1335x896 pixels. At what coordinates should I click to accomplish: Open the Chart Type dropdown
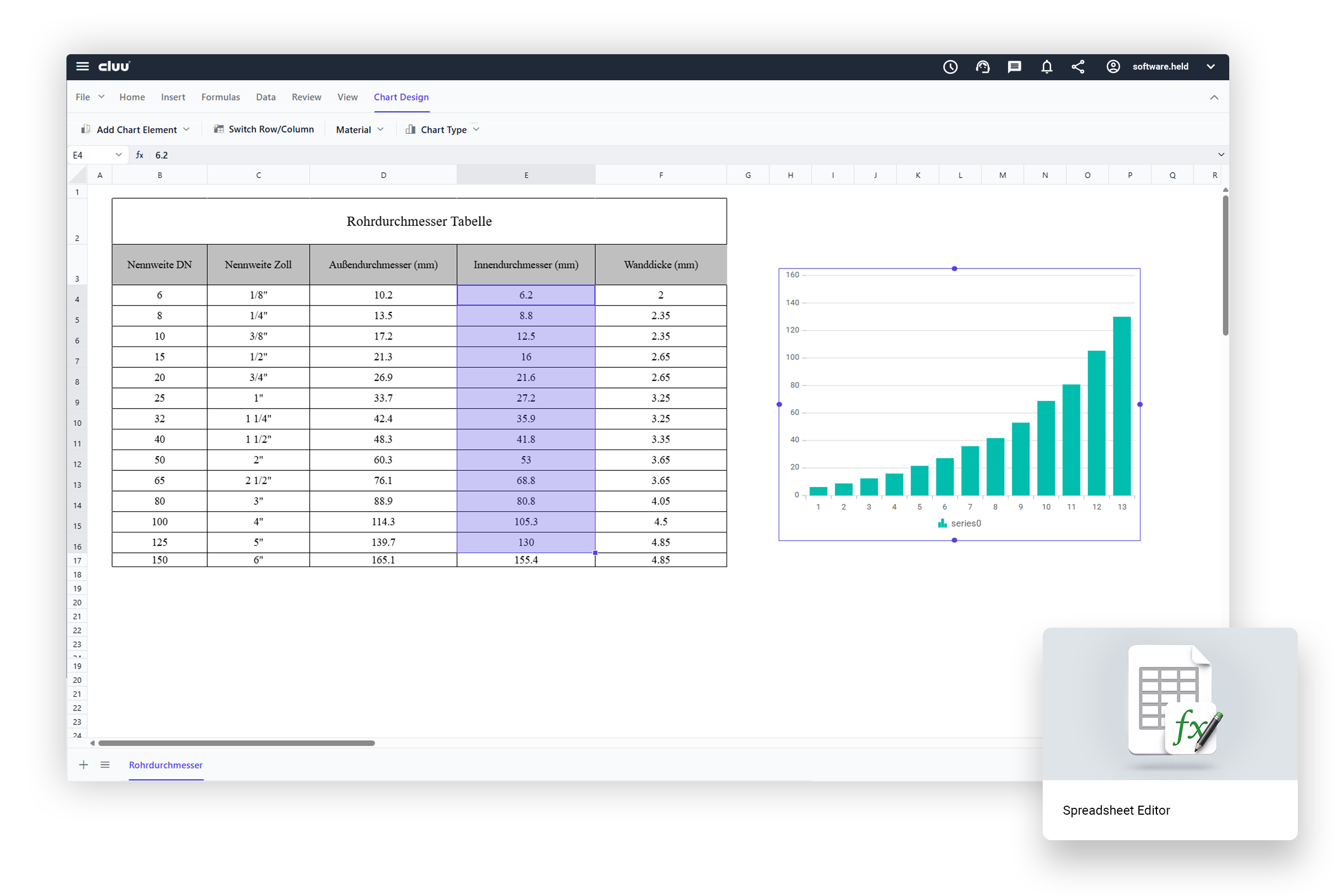(x=442, y=130)
